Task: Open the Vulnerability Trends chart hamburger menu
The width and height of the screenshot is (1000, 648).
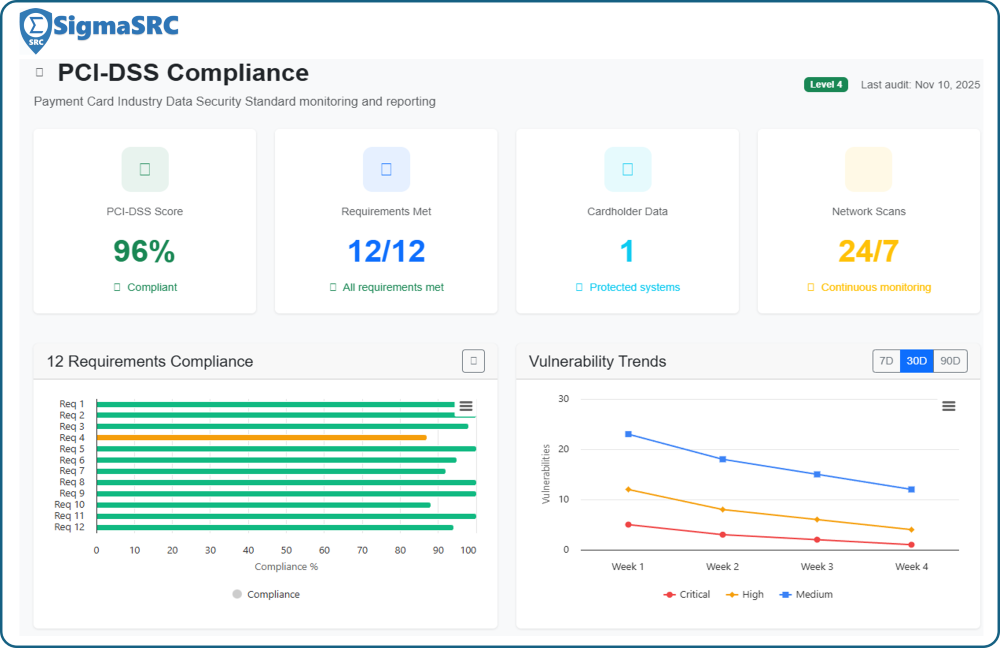Action: (x=949, y=406)
